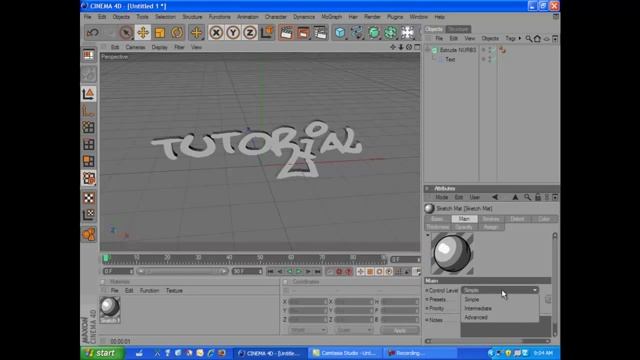The image size is (640, 360).
Task: Click Render Active View clapperboard icon
Action: [x=287, y=33]
